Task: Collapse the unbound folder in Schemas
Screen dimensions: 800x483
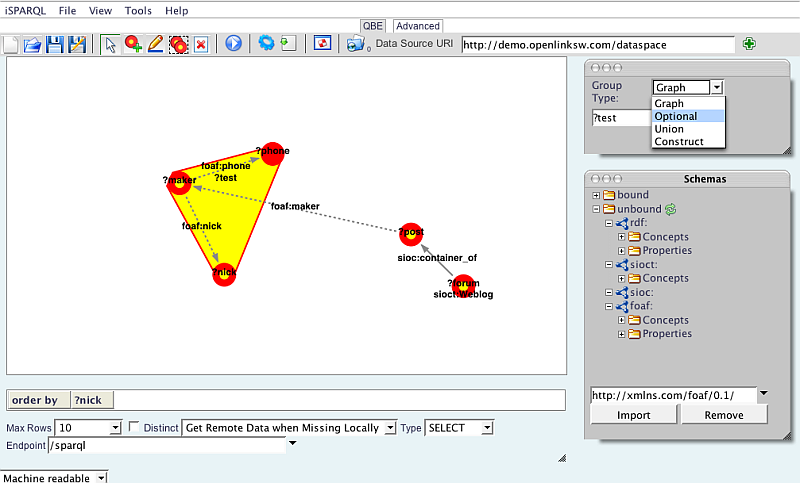Action: pos(596,209)
